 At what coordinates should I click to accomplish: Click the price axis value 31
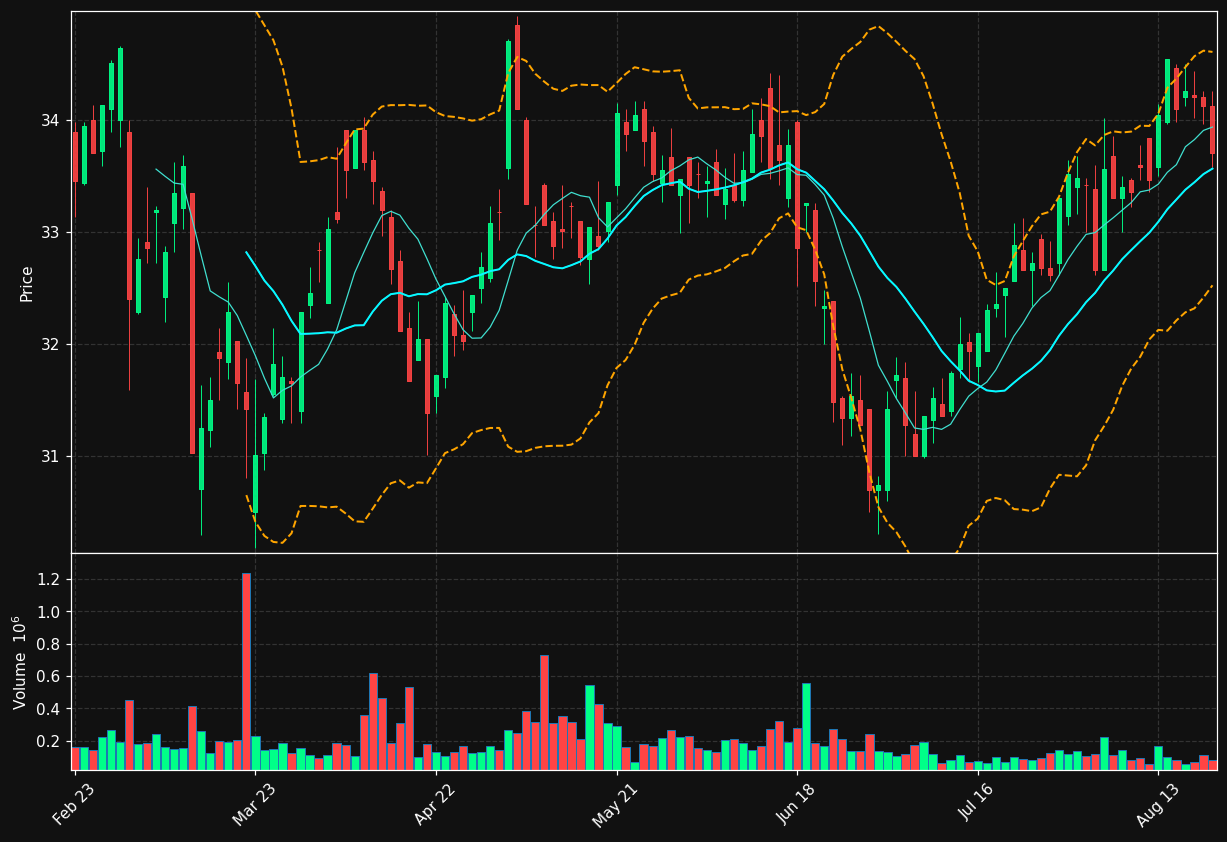coord(49,457)
